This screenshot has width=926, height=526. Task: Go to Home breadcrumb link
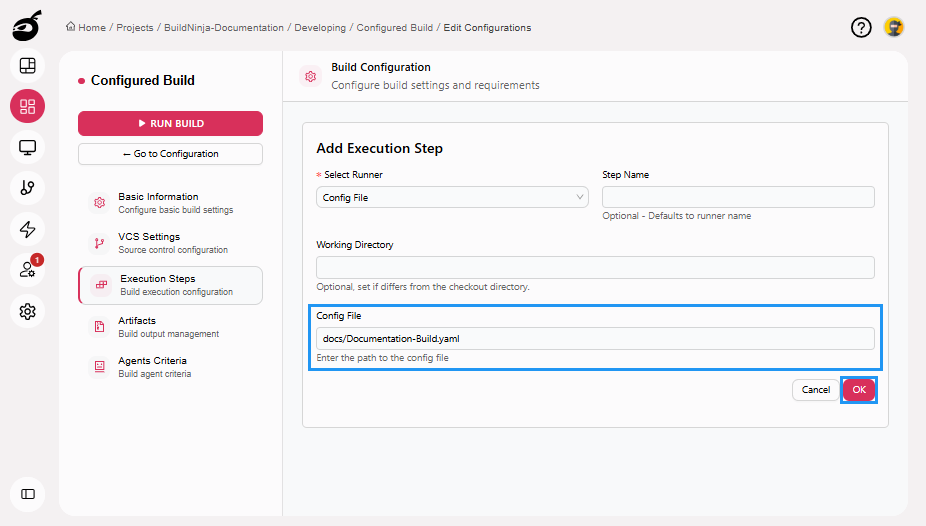(x=92, y=28)
